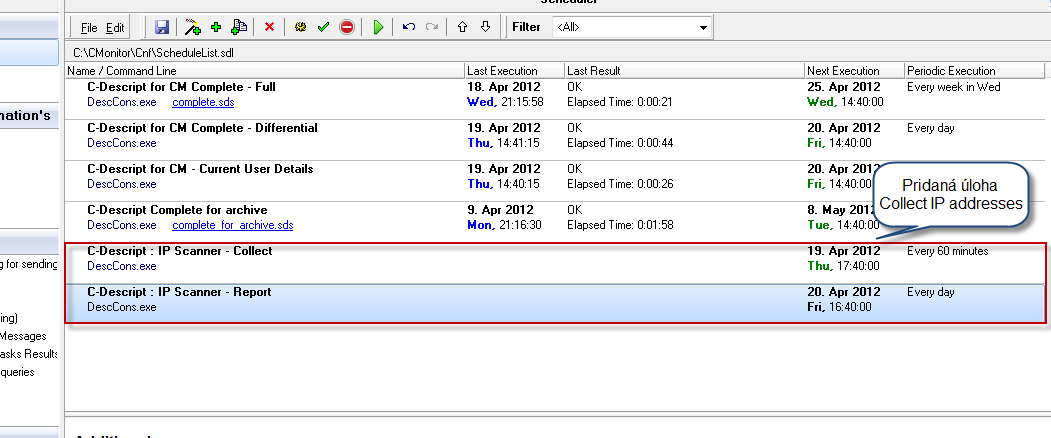Click the move down arrow icon
Screen dimensions: 1051x438
(486, 27)
